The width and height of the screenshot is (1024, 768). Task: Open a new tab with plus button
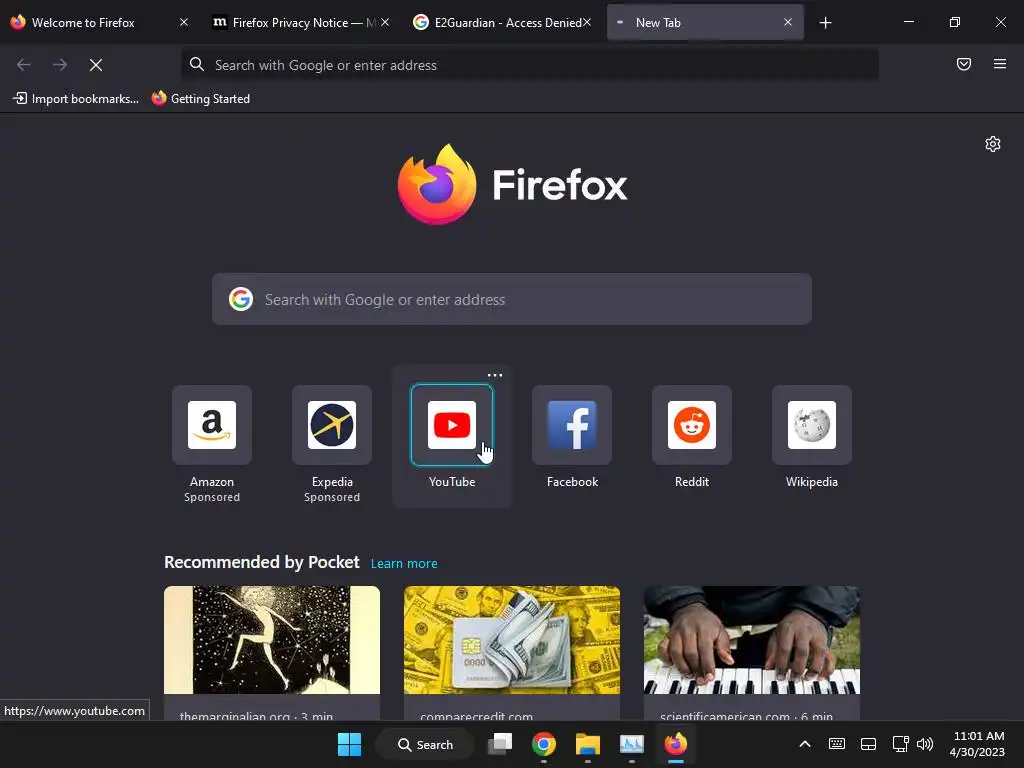(825, 23)
